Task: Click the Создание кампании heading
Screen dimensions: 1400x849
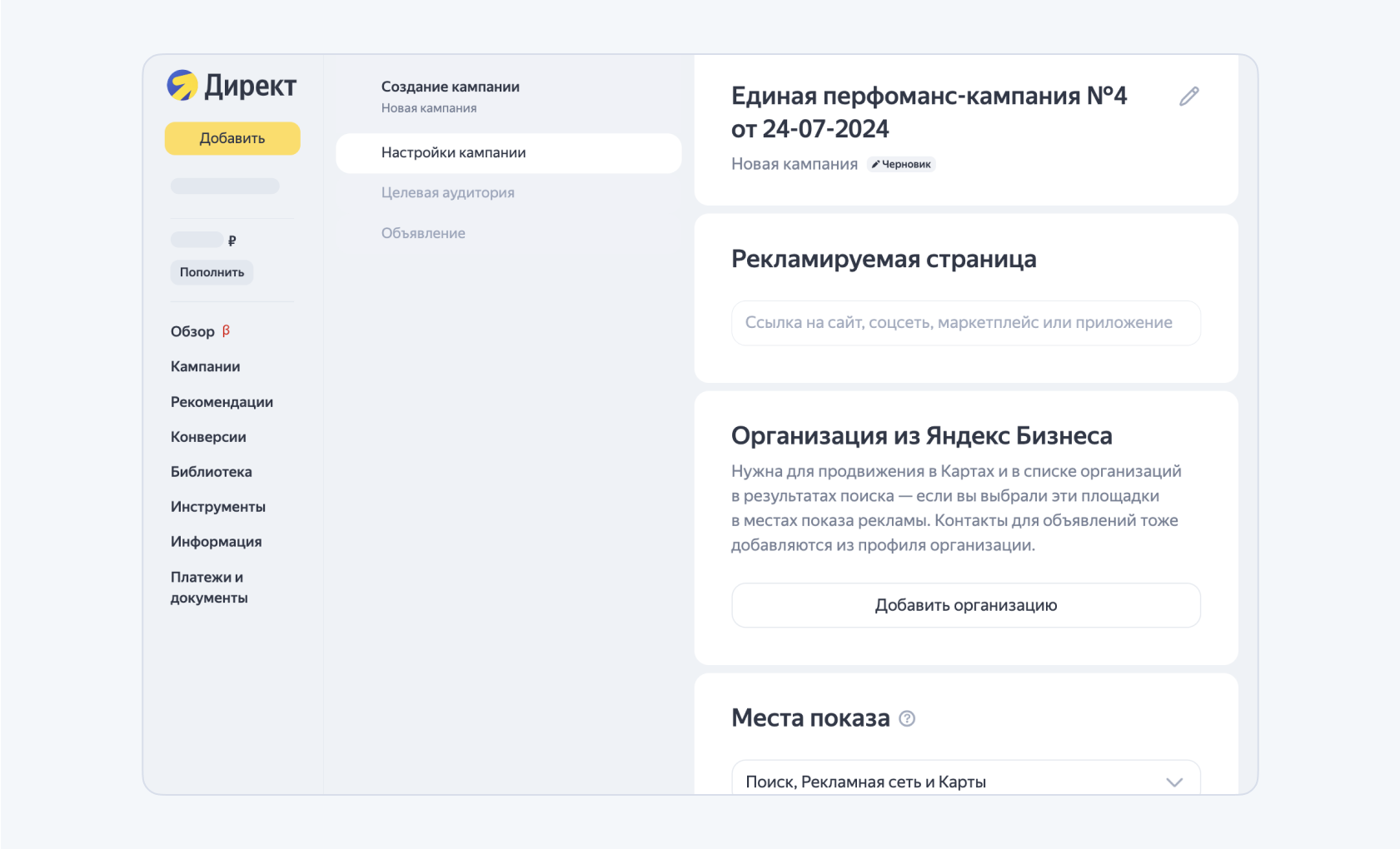Action: pos(450,87)
